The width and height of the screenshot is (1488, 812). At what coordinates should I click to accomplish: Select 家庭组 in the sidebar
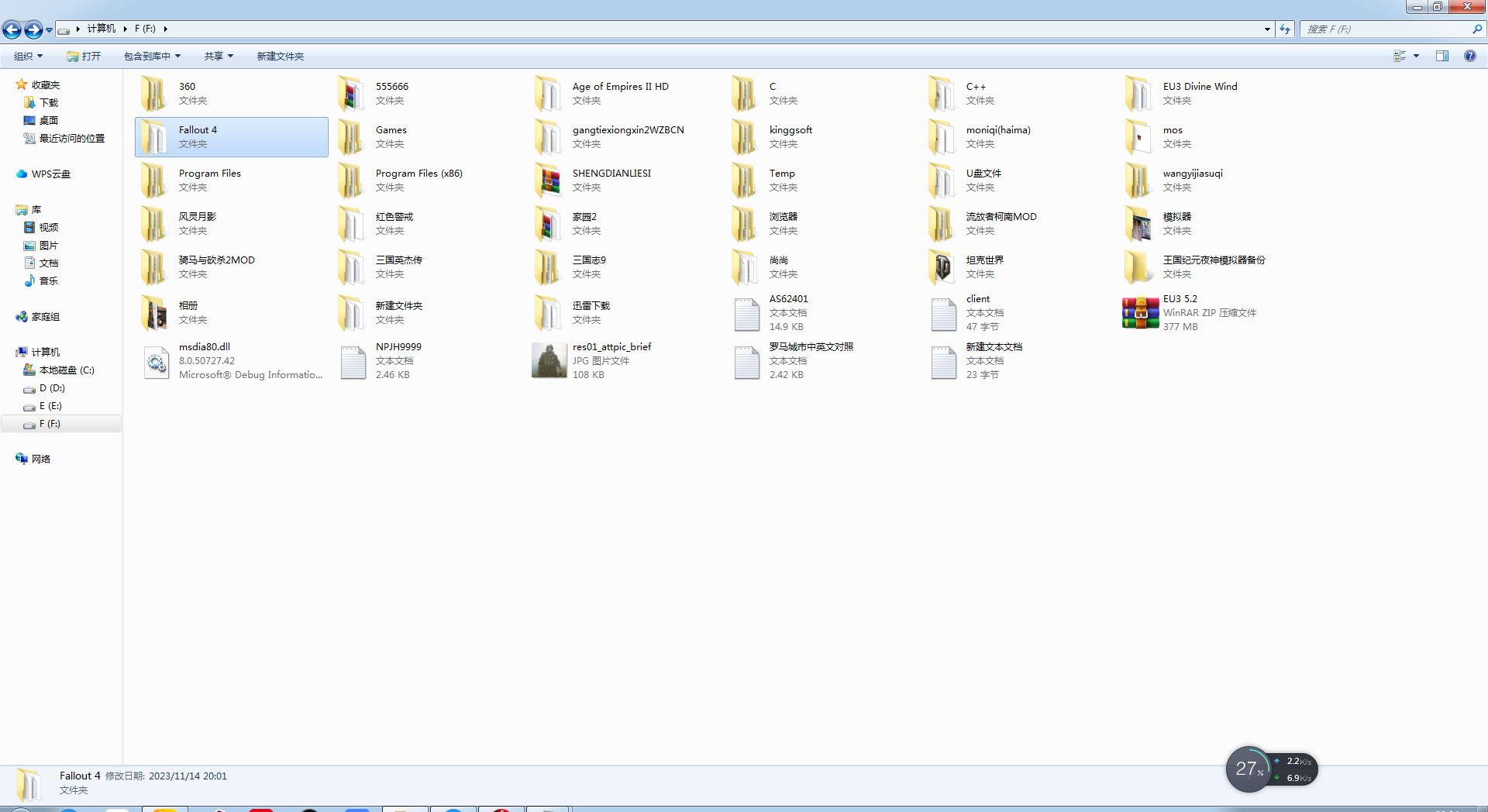click(x=46, y=316)
